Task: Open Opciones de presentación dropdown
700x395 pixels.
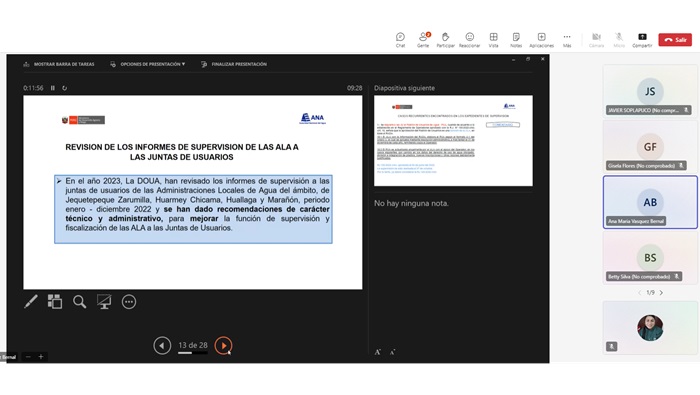Action: [x=148, y=64]
